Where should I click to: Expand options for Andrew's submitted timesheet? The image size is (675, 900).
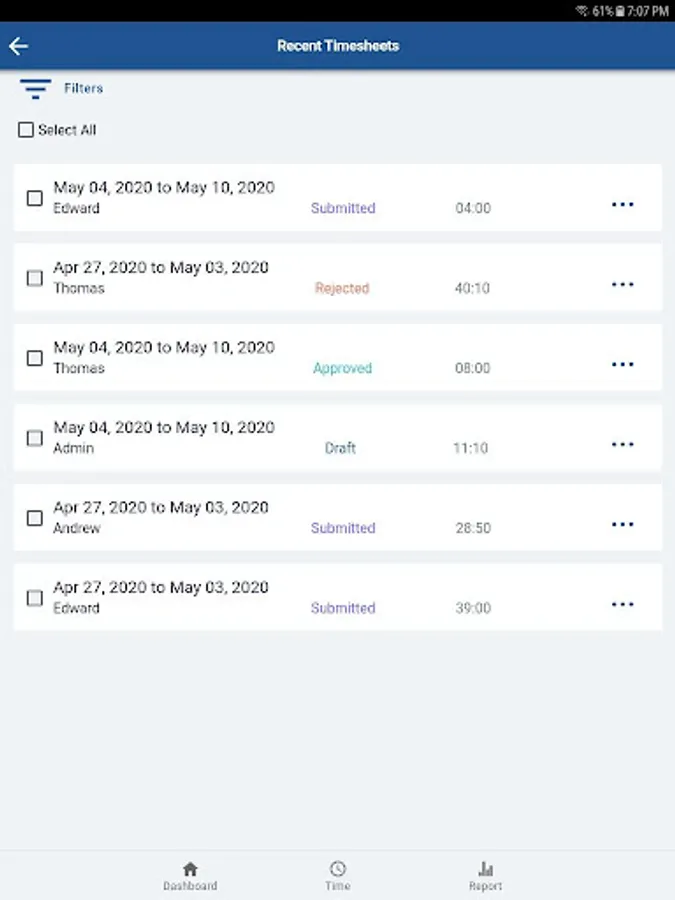622,525
